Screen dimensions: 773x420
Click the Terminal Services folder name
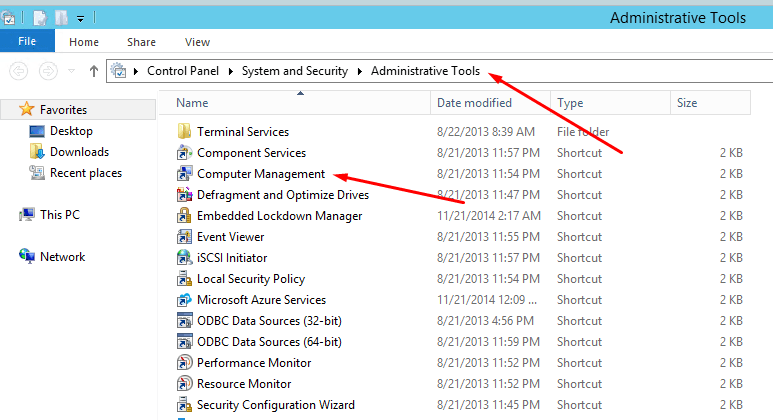coord(243,132)
